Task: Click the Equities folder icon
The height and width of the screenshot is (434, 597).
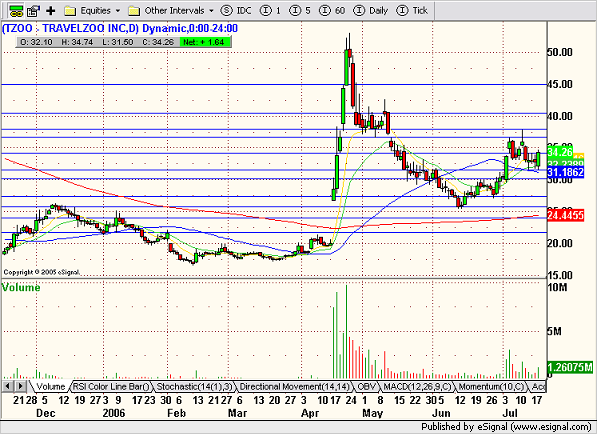Action: [x=70, y=11]
